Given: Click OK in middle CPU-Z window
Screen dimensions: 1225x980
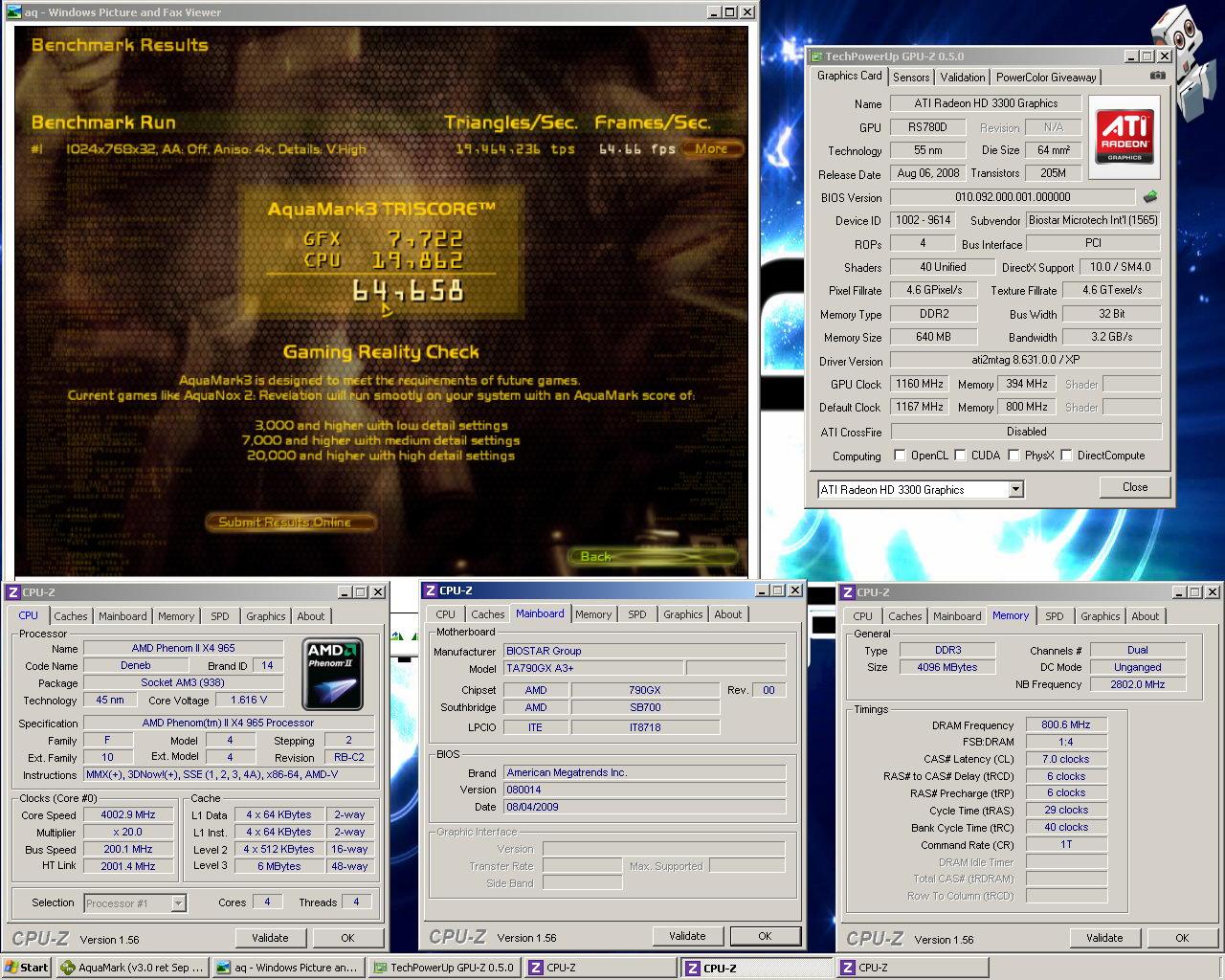Looking at the screenshot, I should pyautogui.click(x=765, y=936).
